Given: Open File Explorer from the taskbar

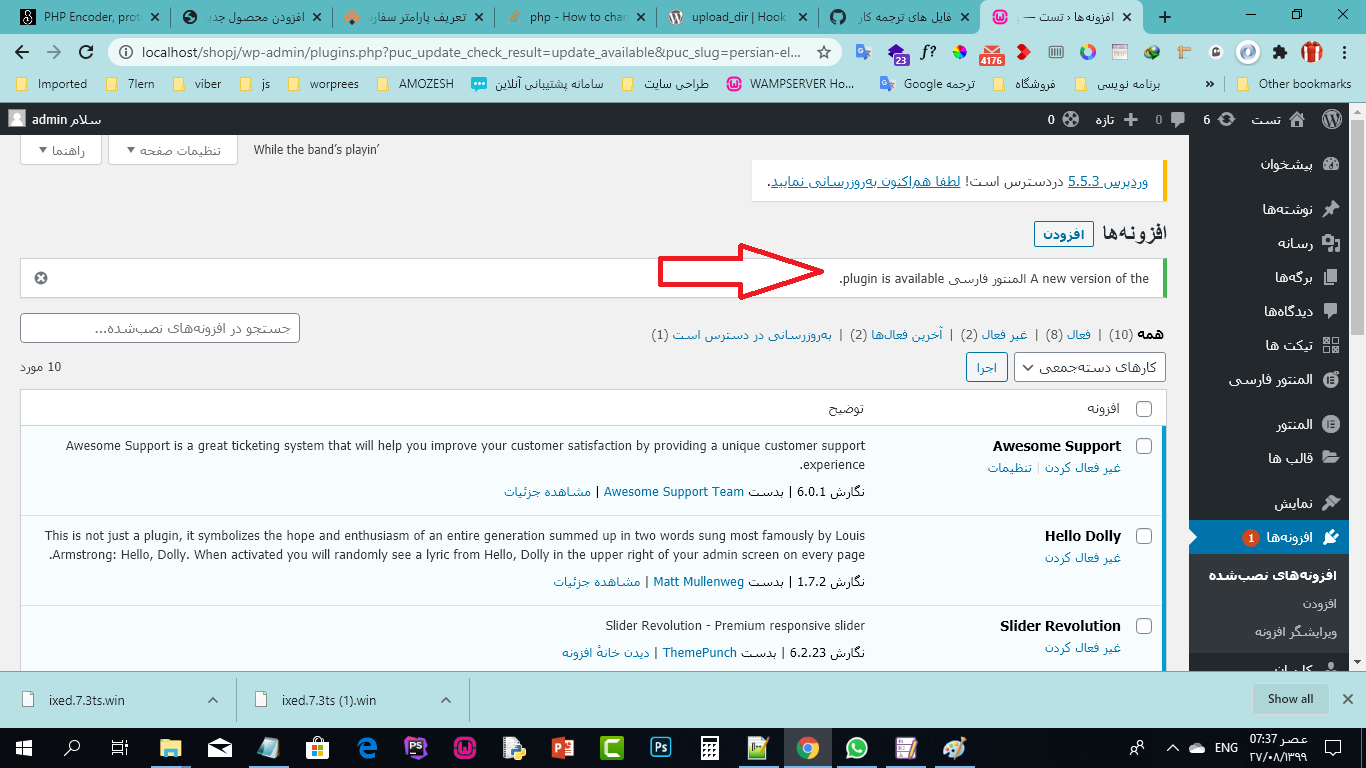Looking at the screenshot, I should [171, 747].
